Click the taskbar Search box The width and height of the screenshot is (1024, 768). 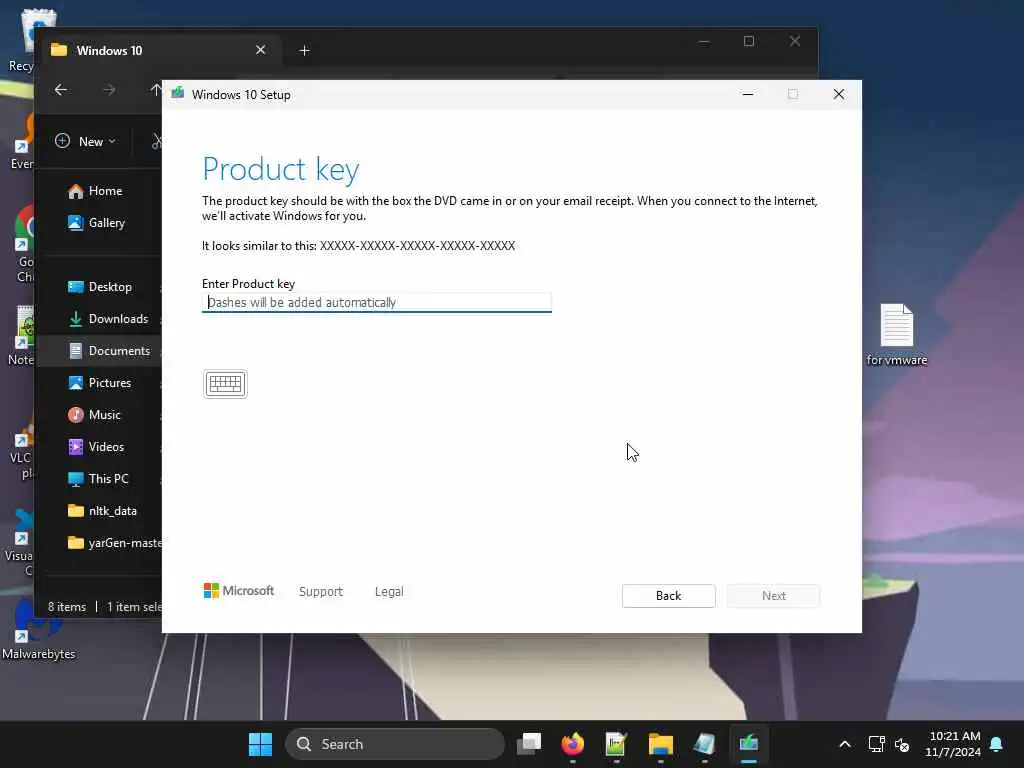[395, 744]
